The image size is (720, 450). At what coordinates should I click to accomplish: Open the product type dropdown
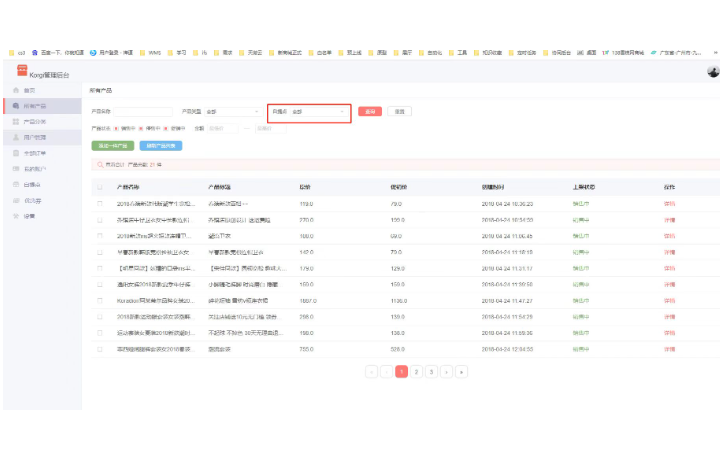click(x=230, y=112)
